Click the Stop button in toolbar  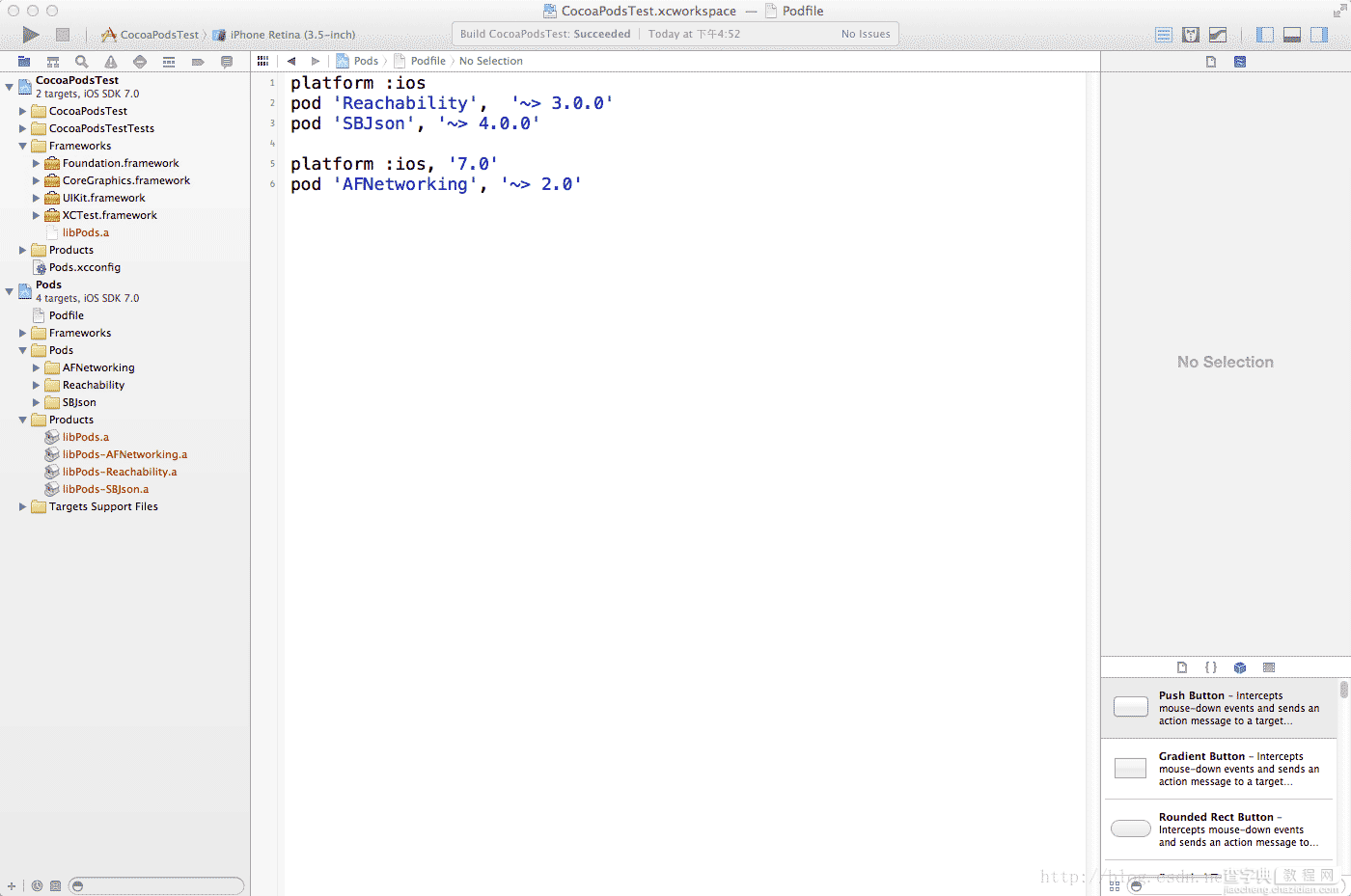(x=63, y=35)
